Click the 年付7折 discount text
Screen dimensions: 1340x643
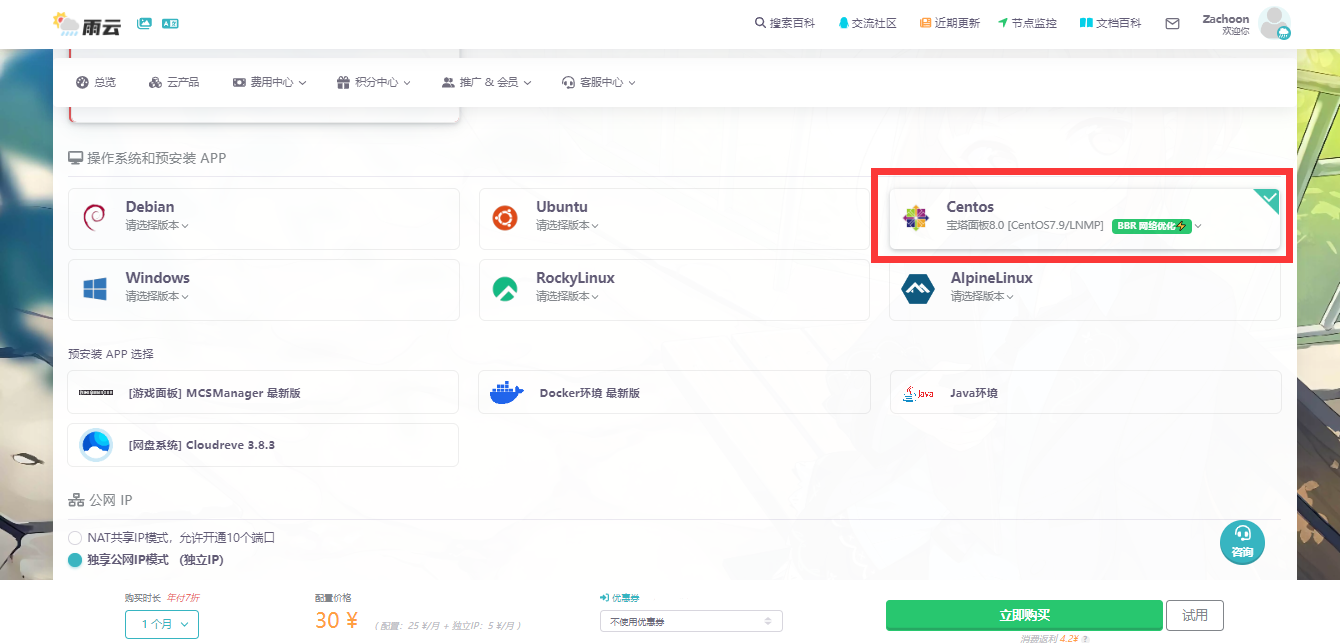coord(184,597)
